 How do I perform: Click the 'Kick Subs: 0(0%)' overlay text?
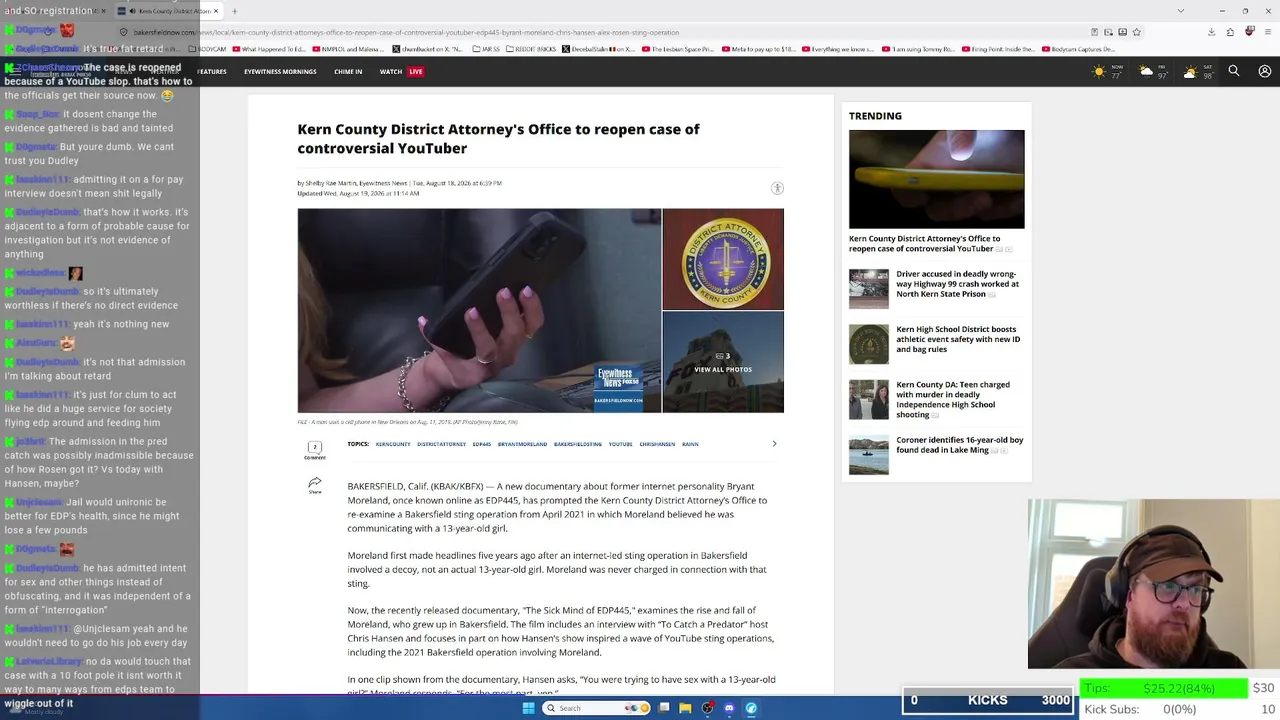pyautogui.click(x=1141, y=709)
